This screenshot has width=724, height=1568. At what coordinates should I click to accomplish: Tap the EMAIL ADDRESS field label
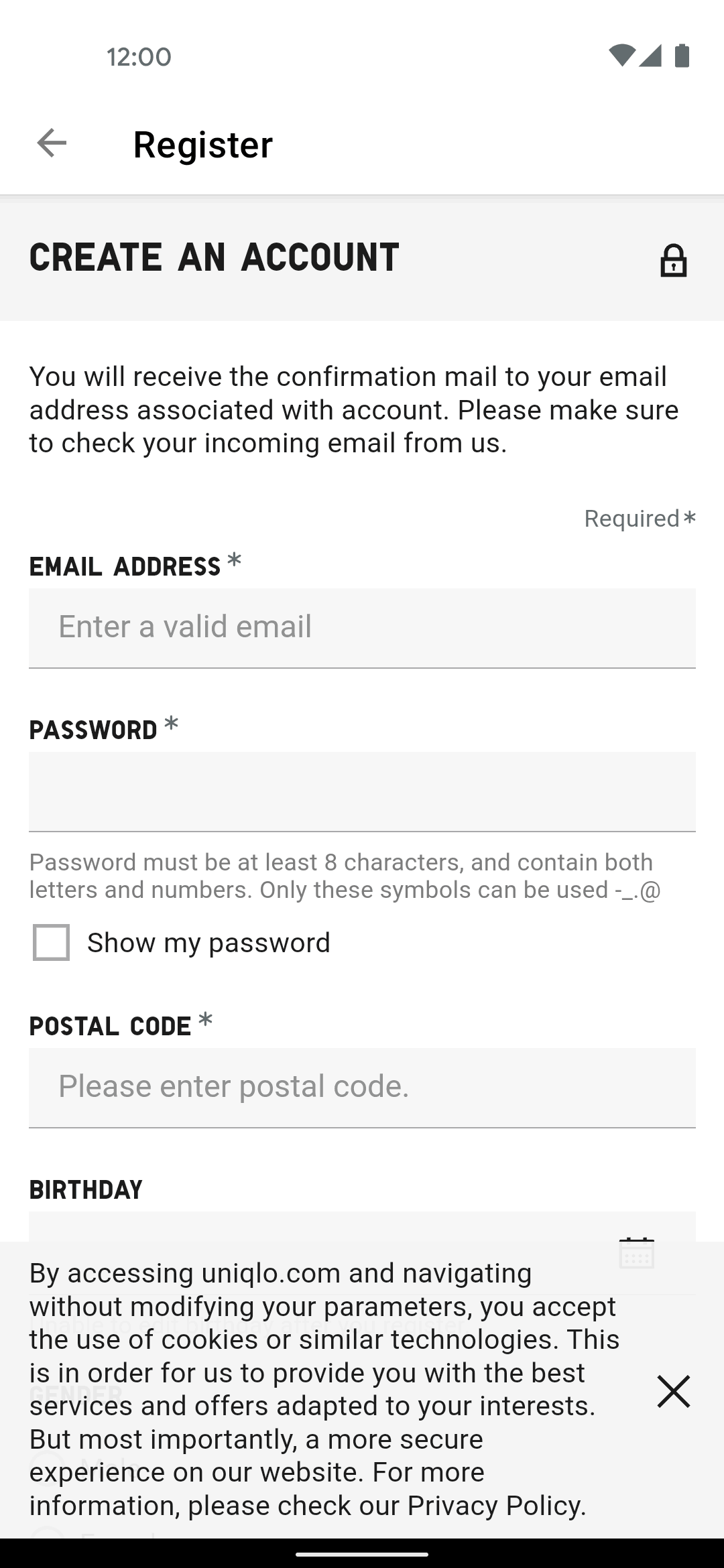tap(125, 567)
